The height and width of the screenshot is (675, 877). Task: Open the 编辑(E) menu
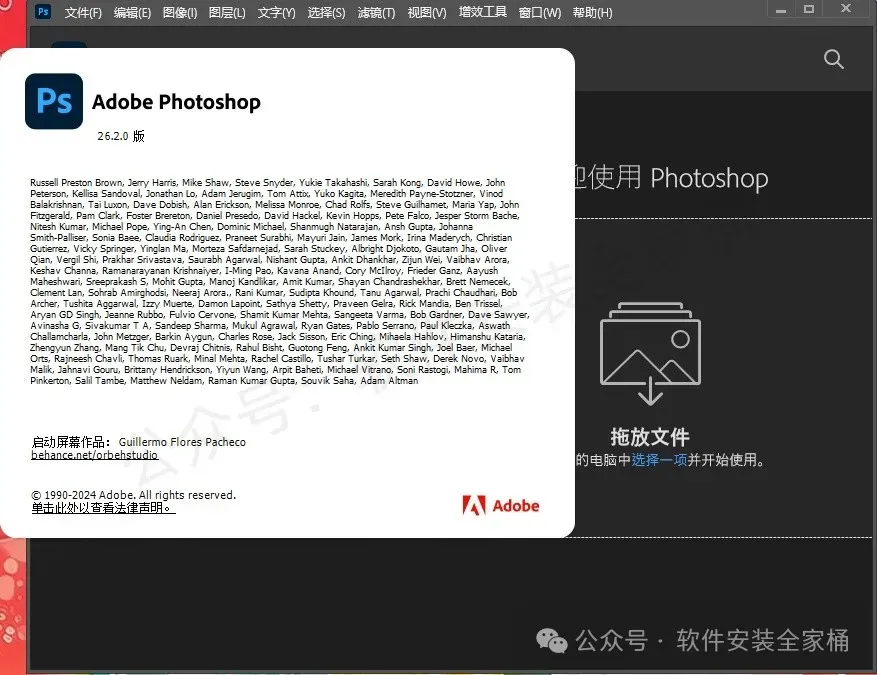(132, 12)
